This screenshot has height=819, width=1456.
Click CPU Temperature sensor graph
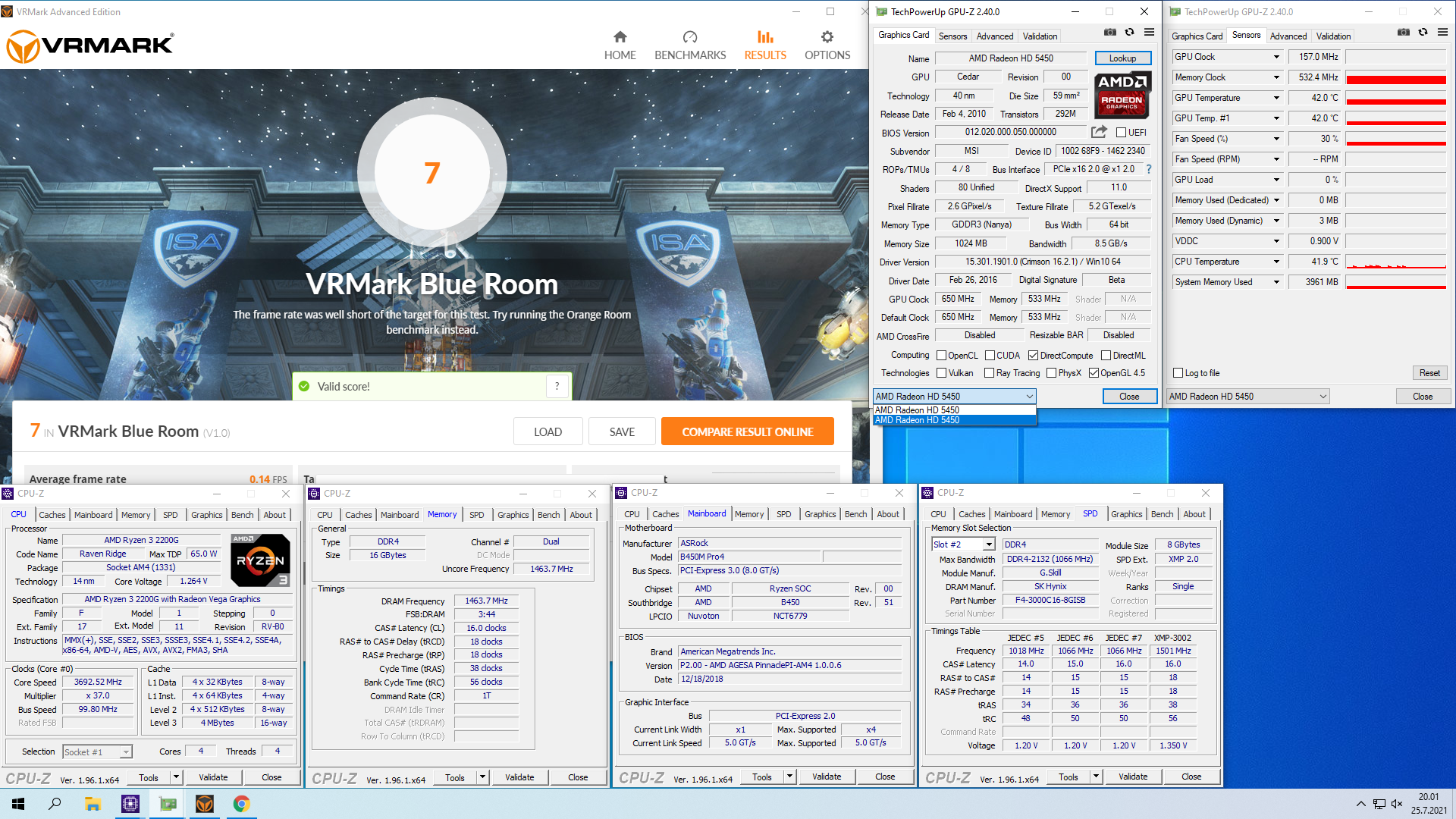1395,262
